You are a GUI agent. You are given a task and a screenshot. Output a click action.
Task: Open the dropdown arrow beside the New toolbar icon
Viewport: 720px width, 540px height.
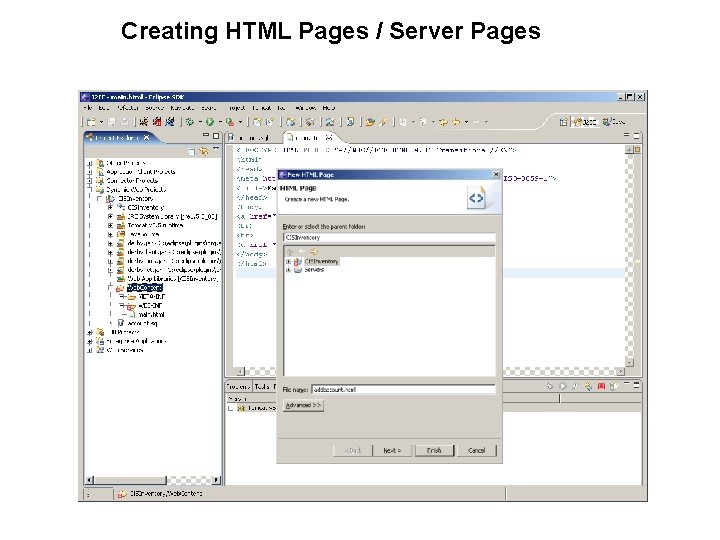coord(101,122)
